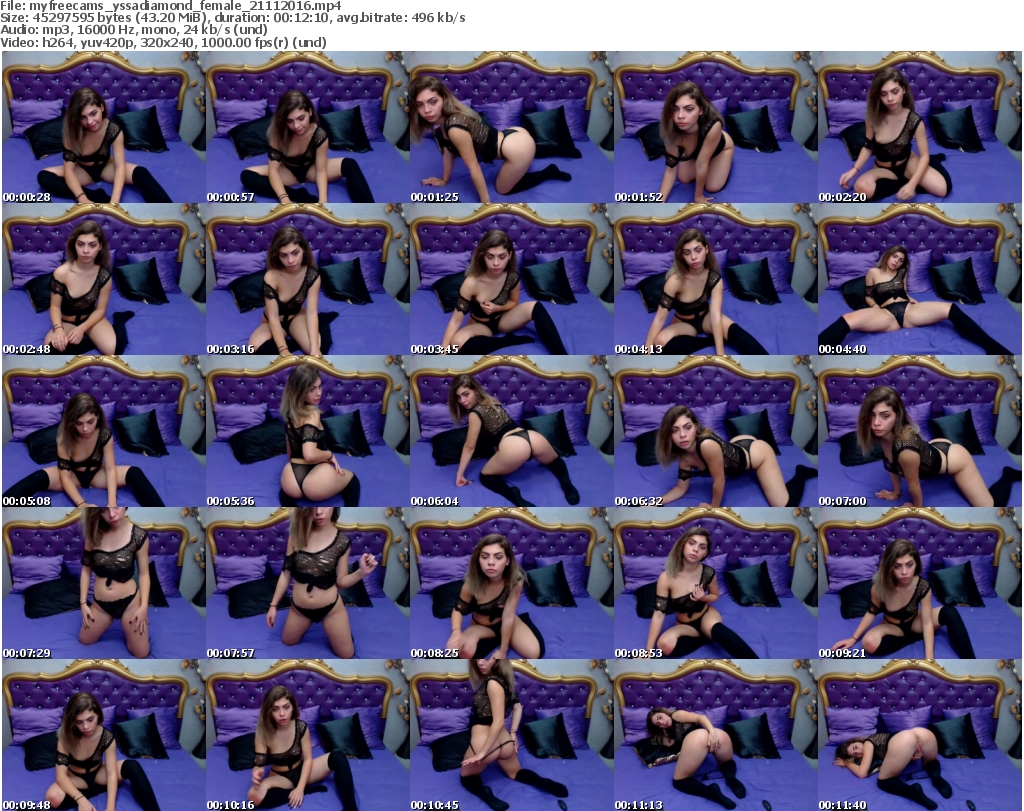Select the 'Video: h264, yuv420p' line
The width and height of the screenshot is (1024, 811).
tap(163, 42)
